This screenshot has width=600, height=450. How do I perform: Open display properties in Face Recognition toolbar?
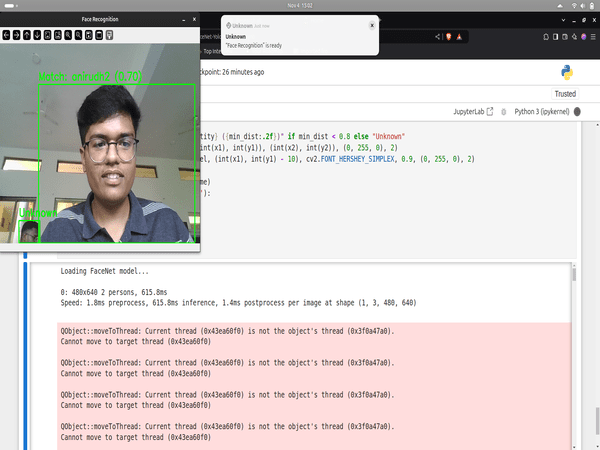tap(109, 35)
